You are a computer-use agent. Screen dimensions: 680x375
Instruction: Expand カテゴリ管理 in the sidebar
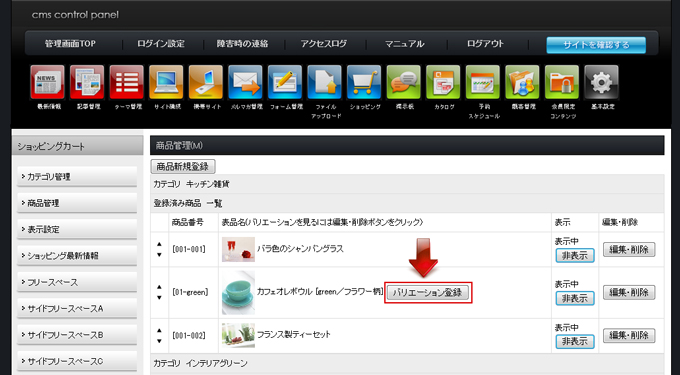pos(77,177)
